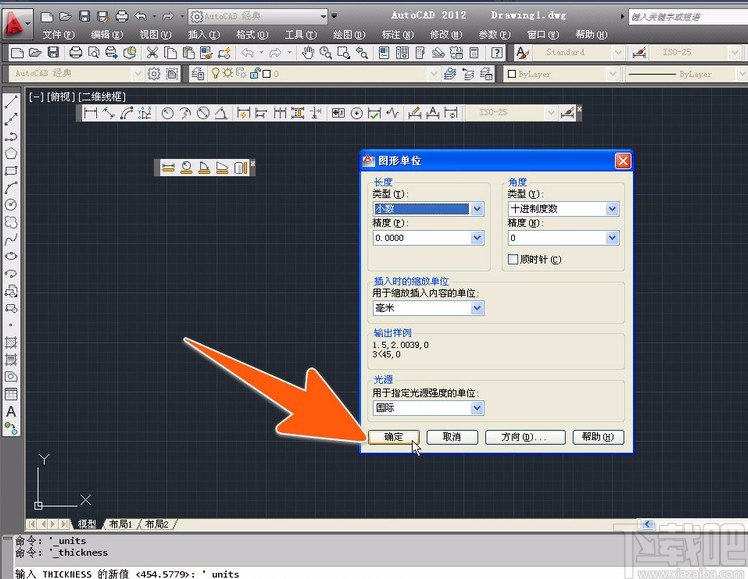Choose the Rectangle draw tool
Viewport: 748px width, 579px height.
click(x=11, y=170)
